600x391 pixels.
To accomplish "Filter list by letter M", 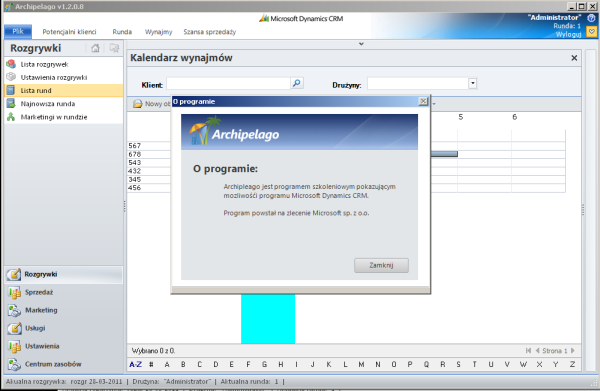I will click(x=361, y=364).
